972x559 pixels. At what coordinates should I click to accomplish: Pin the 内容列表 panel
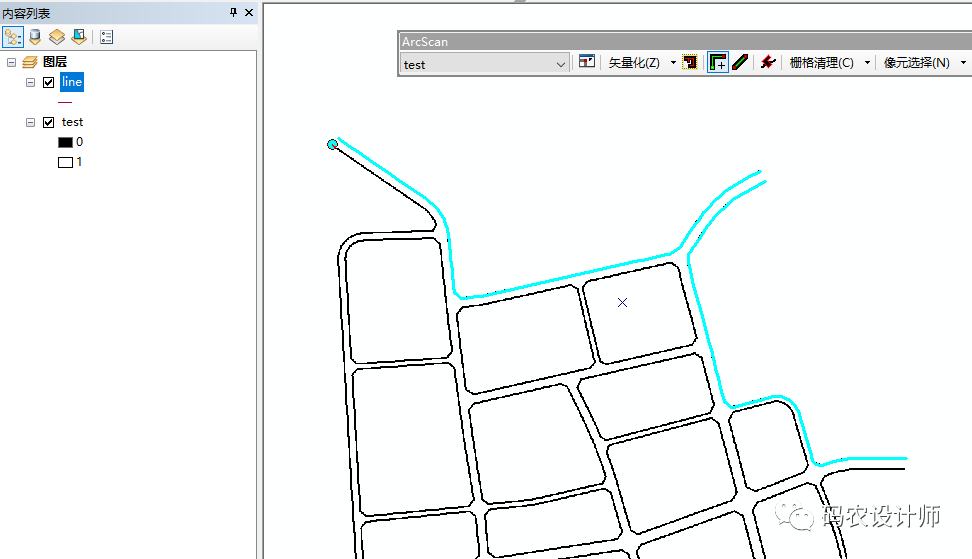click(234, 12)
